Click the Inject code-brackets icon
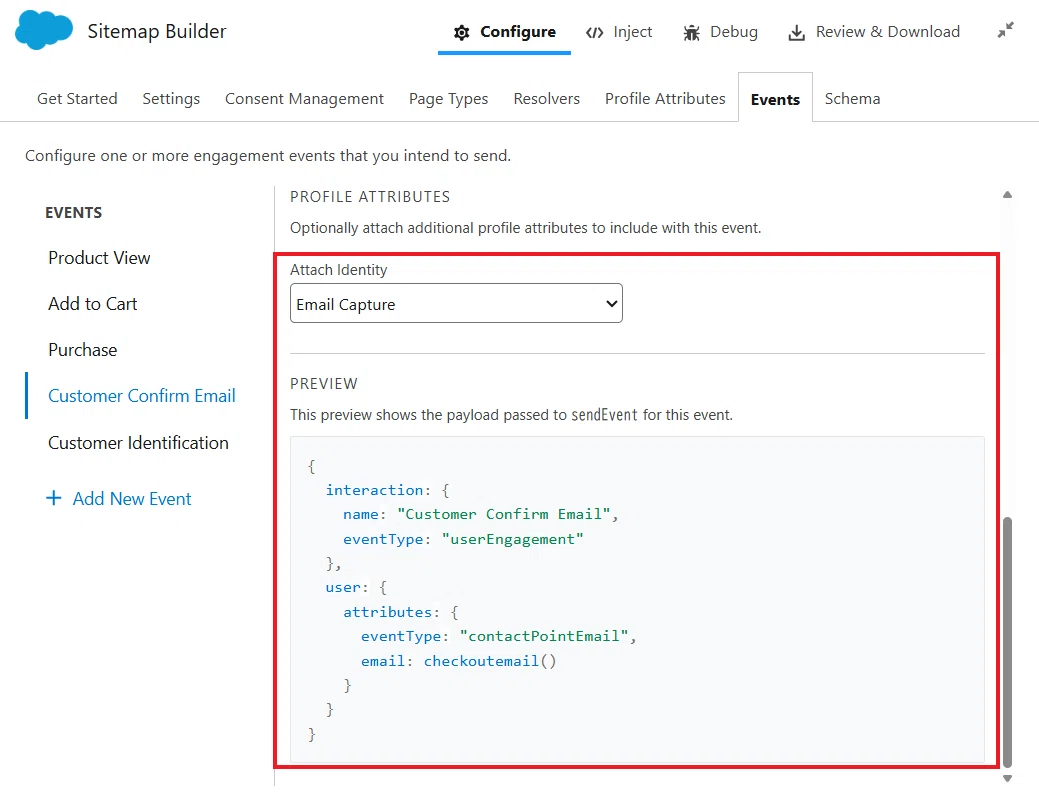 594,32
